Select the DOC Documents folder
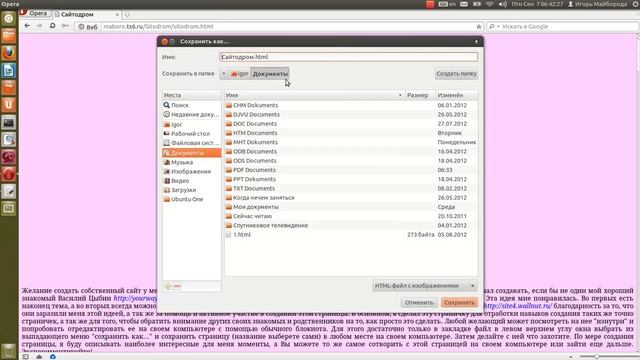 [351, 124]
